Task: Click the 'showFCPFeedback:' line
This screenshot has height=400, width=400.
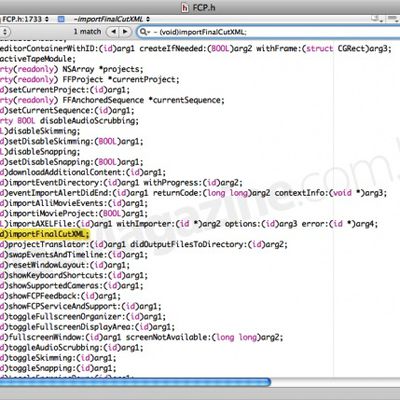Action: [x=60, y=296]
